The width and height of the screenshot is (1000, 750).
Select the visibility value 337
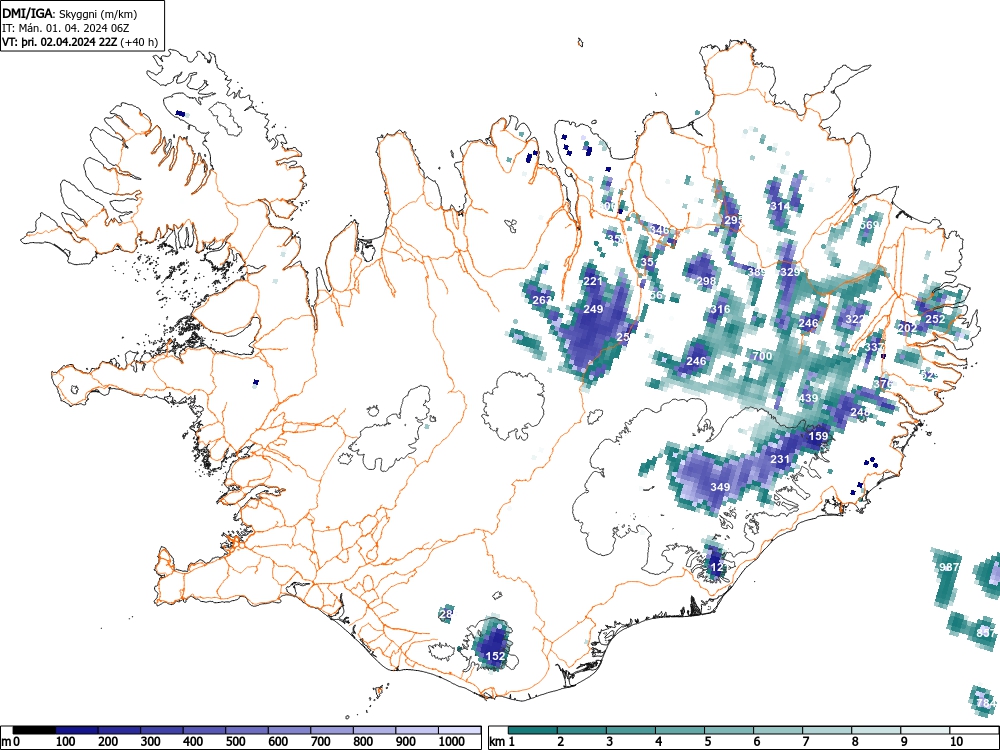[x=874, y=347]
